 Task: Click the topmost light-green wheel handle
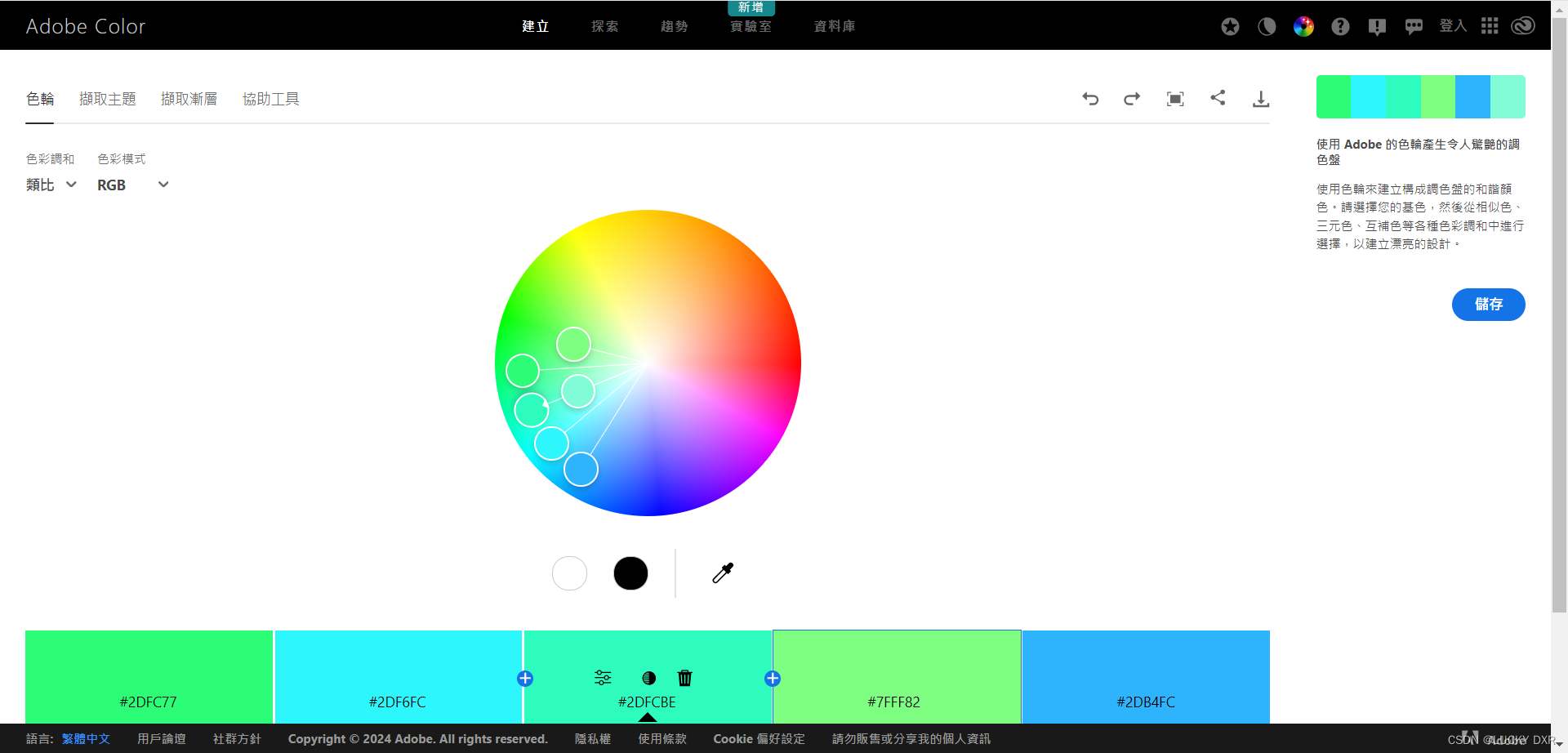tap(574, 345)
